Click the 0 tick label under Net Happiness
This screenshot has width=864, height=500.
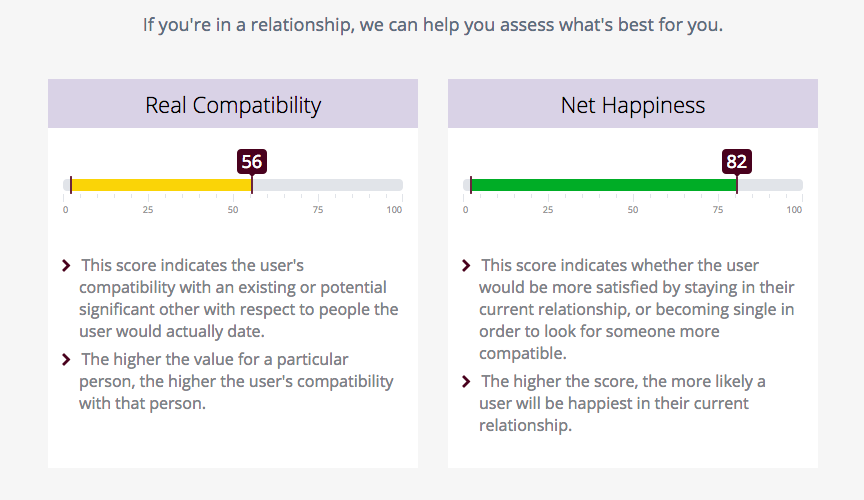pos(466,210)
